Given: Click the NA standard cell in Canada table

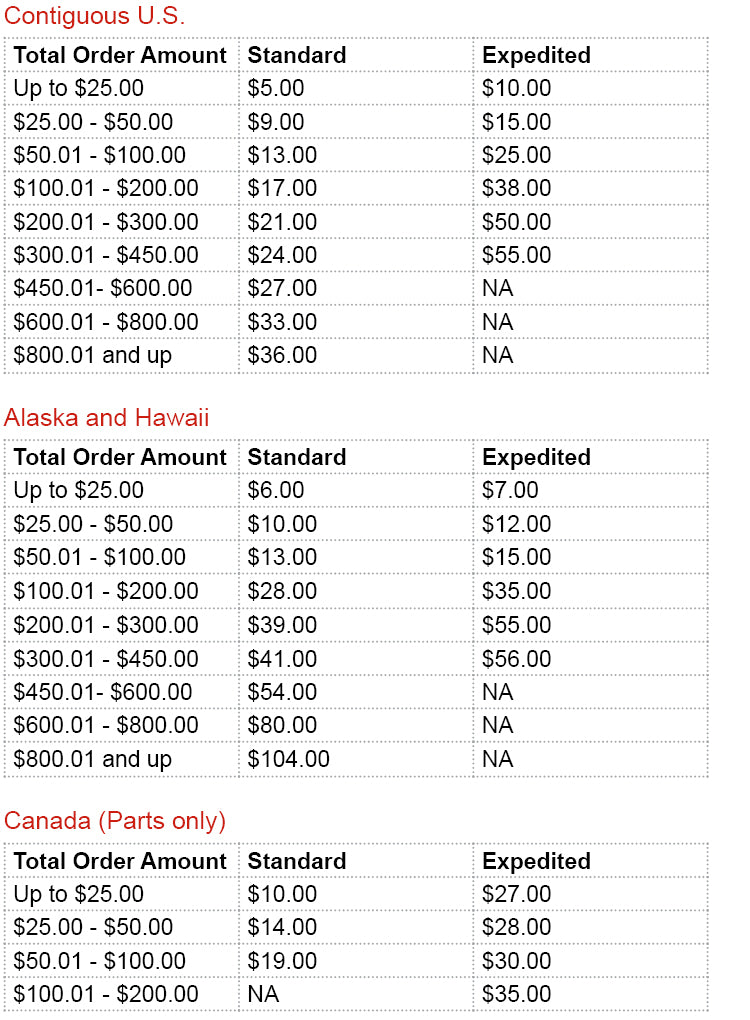Looking at the screenshot, I should tap(263, 994).
